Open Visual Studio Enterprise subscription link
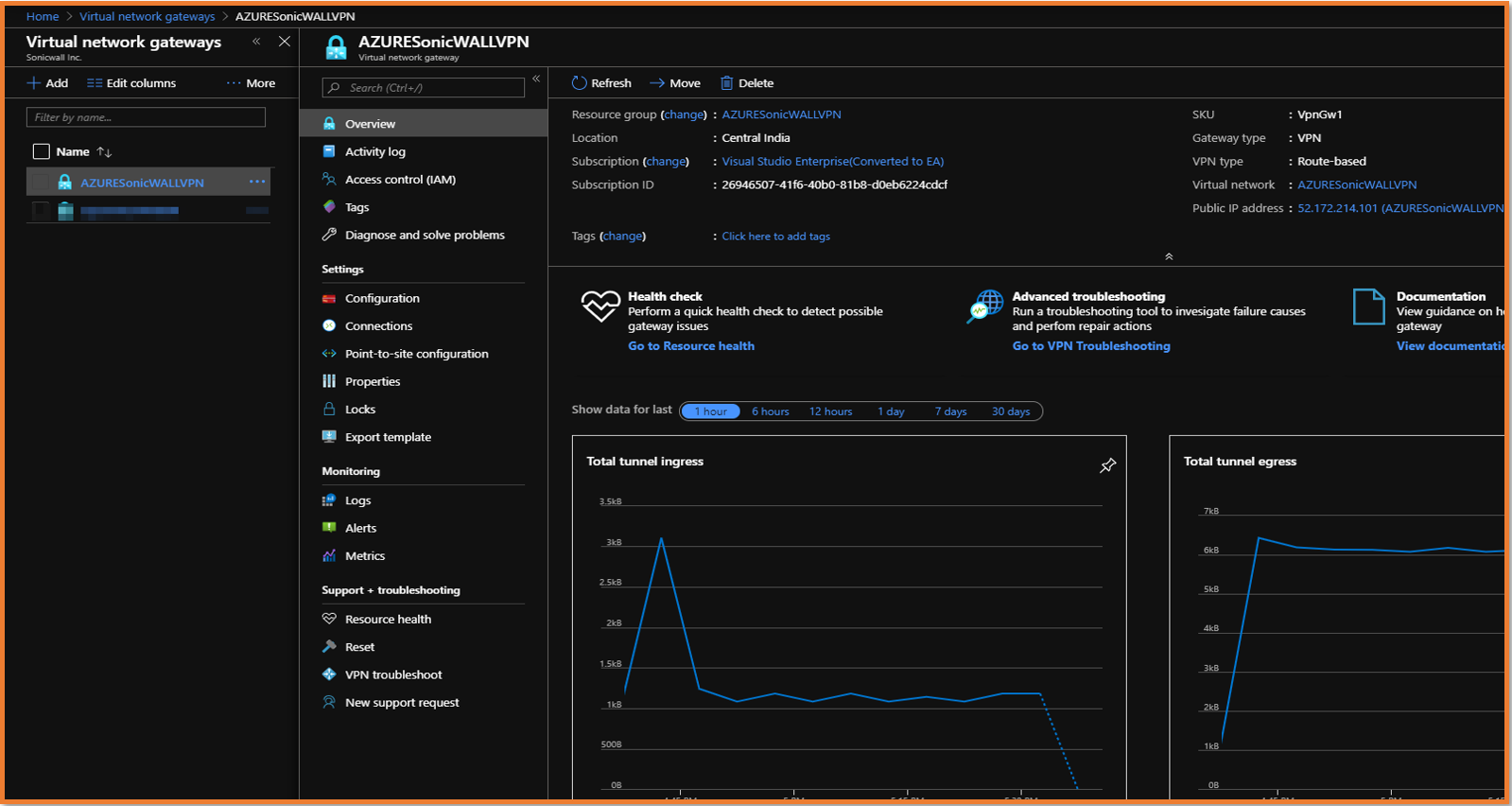The image size is (1512, 806). 833,162
